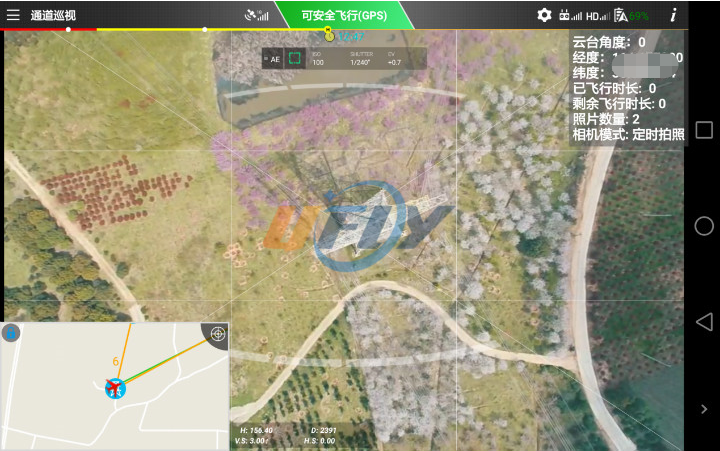Check the GPS satellite signal icon

pos(256,15)
